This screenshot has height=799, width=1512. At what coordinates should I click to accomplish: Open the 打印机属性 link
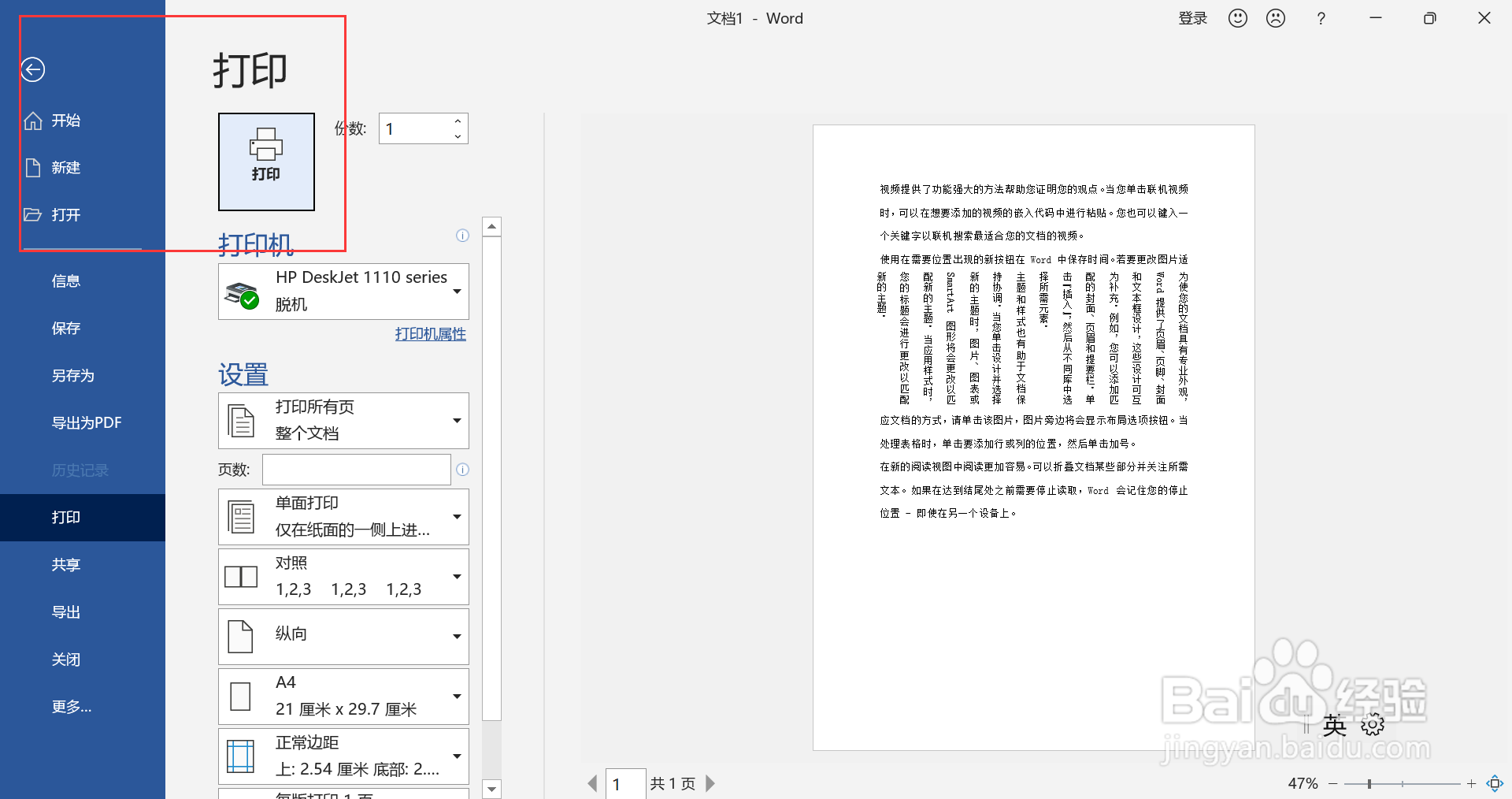click(431, 334)
